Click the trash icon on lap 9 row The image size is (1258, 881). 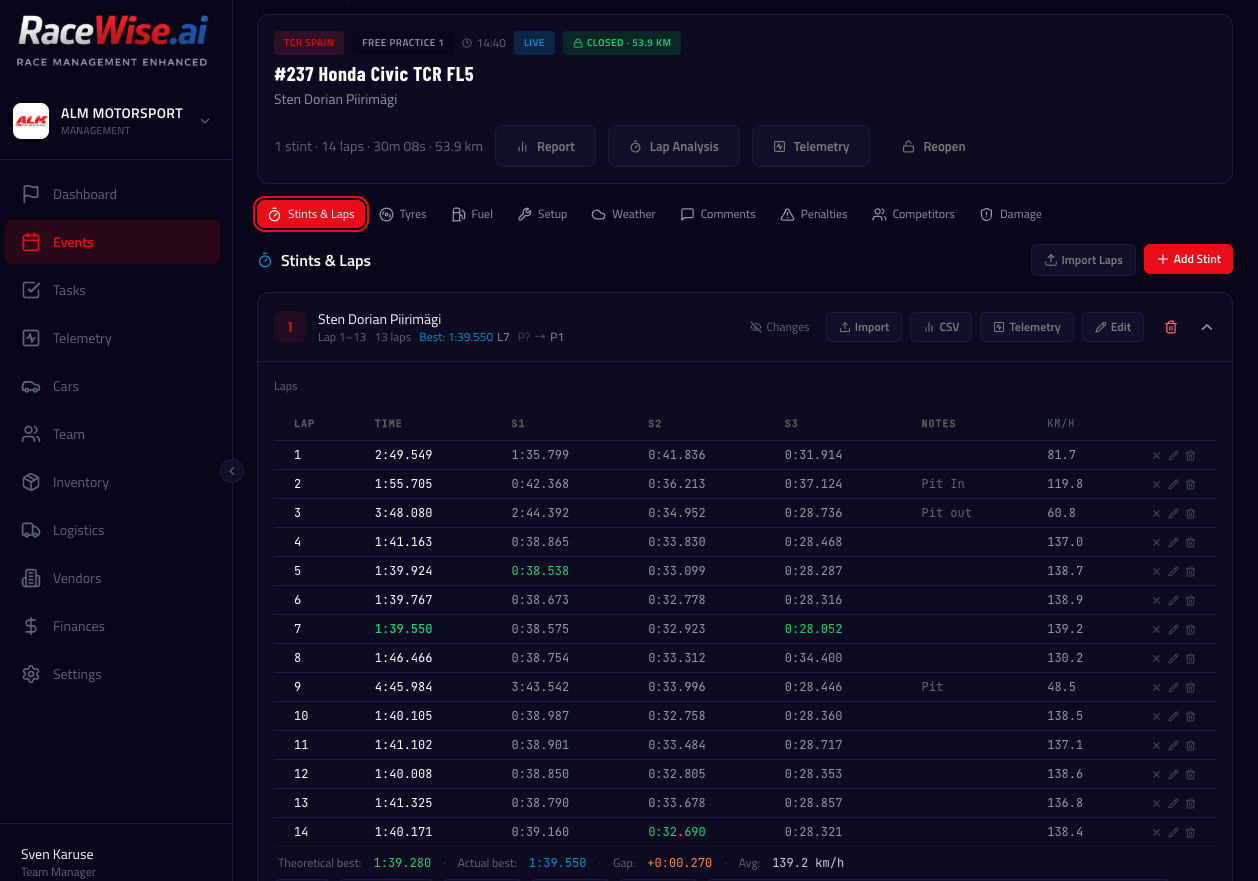pyautogui.click(x=1190, y=688)
